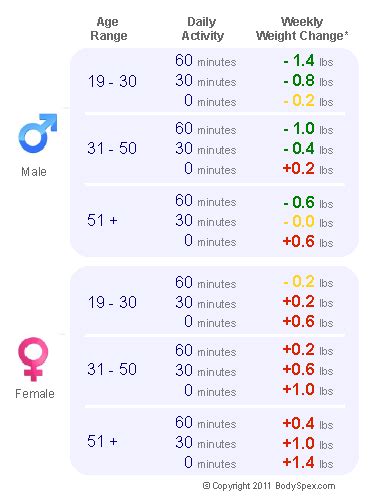This screenshot has height=501, width=371.
Task: Click the female 51 + age range
Action: tap(102, 441)
